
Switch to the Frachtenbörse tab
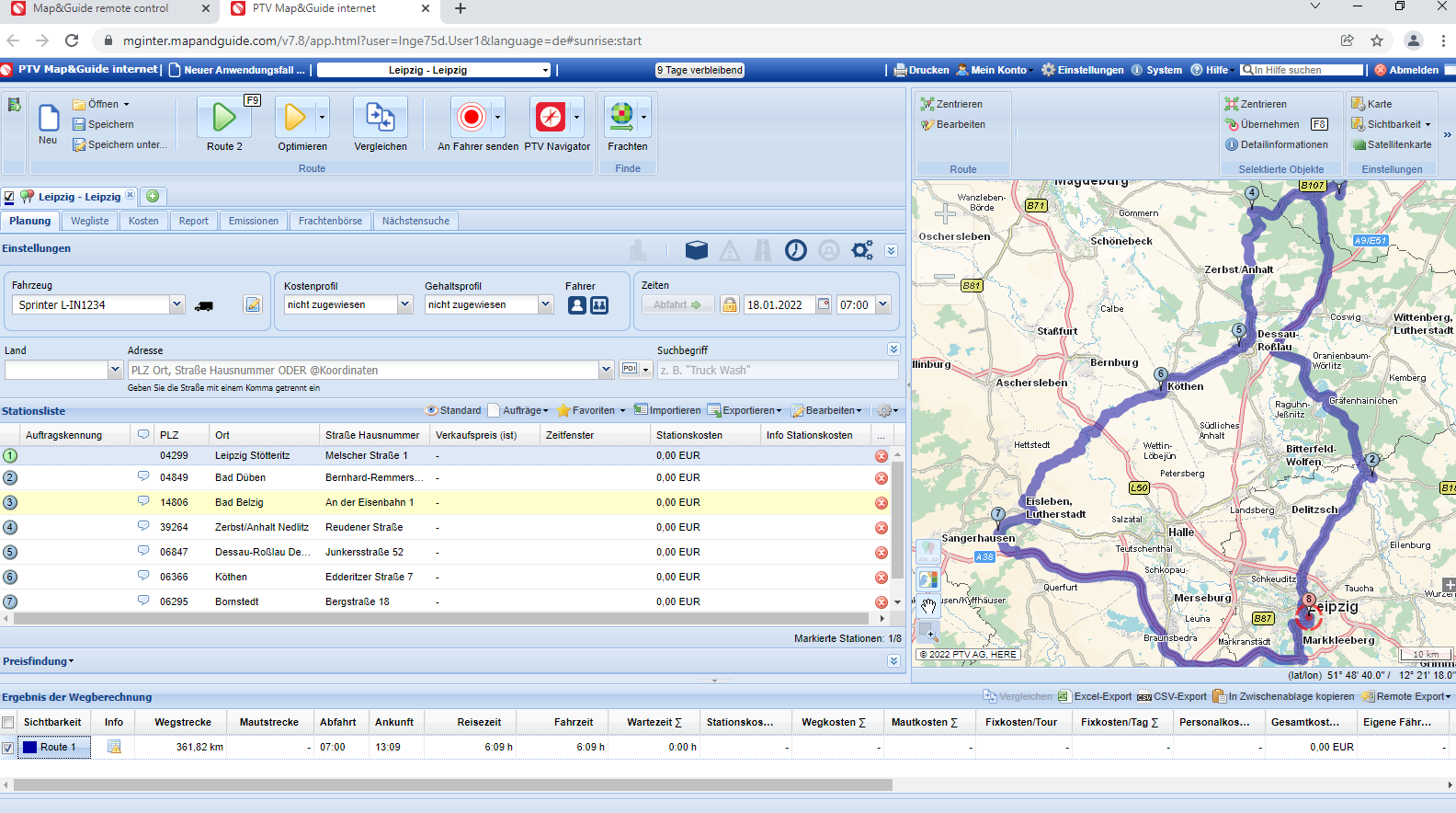click(330, 221)
